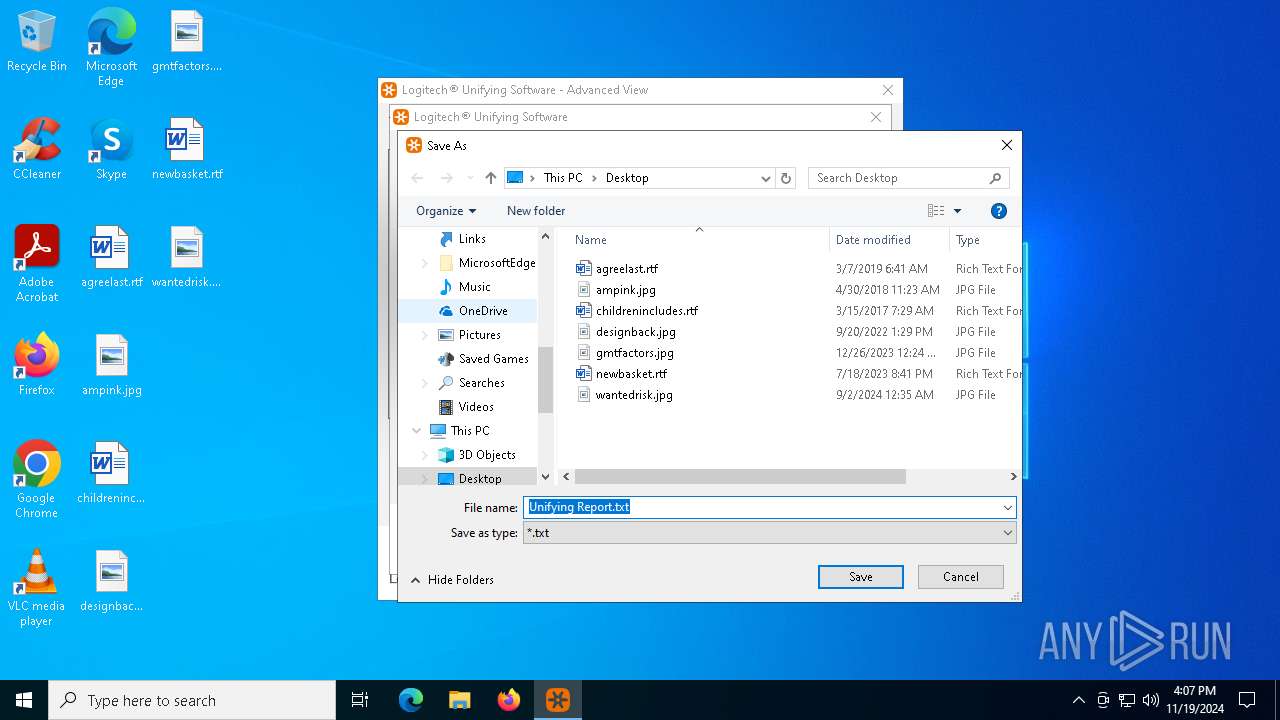Open Adobe Acrobat desktop shortcut
Image resolution: width=1280 pixels, height=720 pixels.
pyautogui.click(x=37, y=264)
